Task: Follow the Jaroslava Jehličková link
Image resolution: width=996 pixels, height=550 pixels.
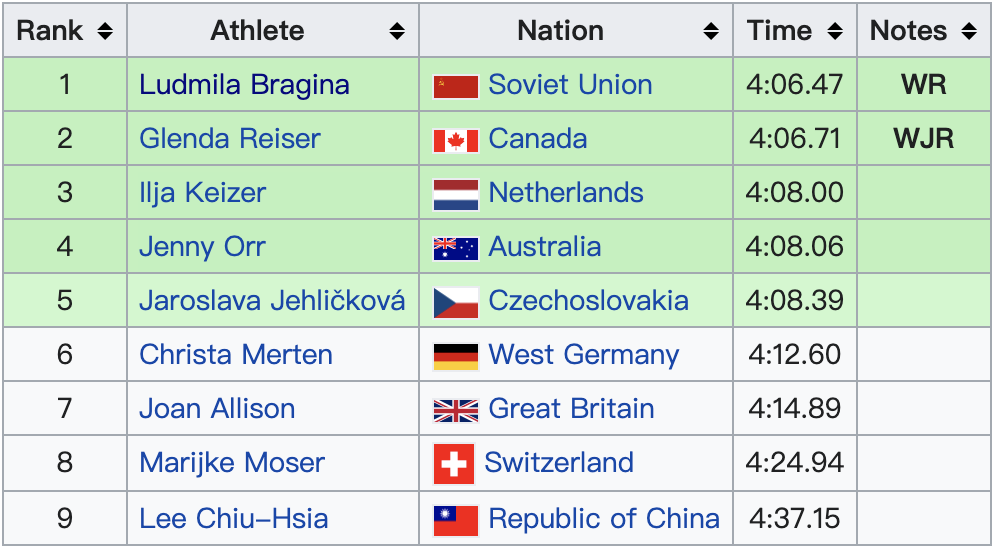Action: pyautogui.click(x=272, y=301)
